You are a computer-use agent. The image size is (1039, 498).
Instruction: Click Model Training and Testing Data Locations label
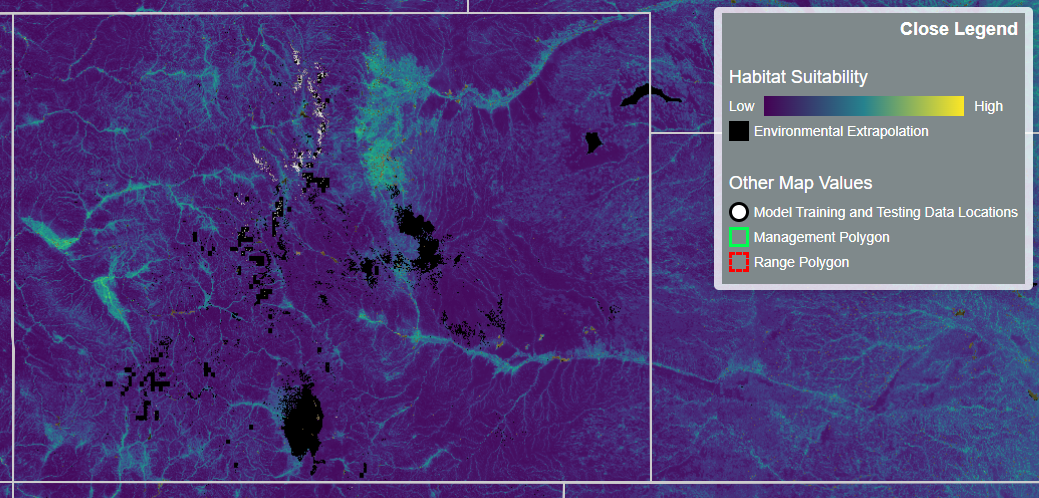point(885,212)
